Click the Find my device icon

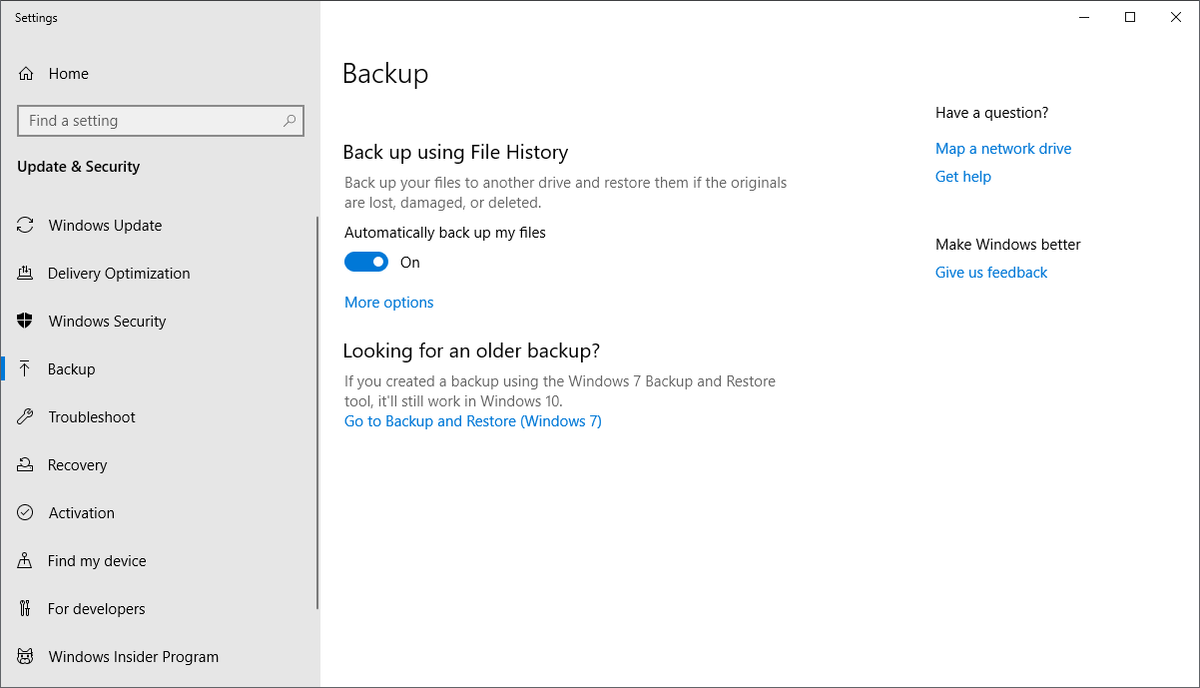coord(25,561)
